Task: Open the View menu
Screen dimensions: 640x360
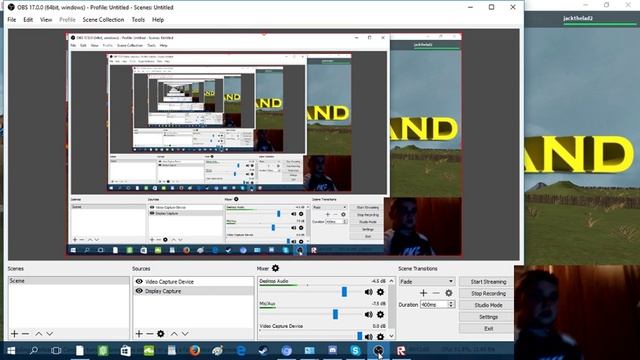Action: (46, 20)
